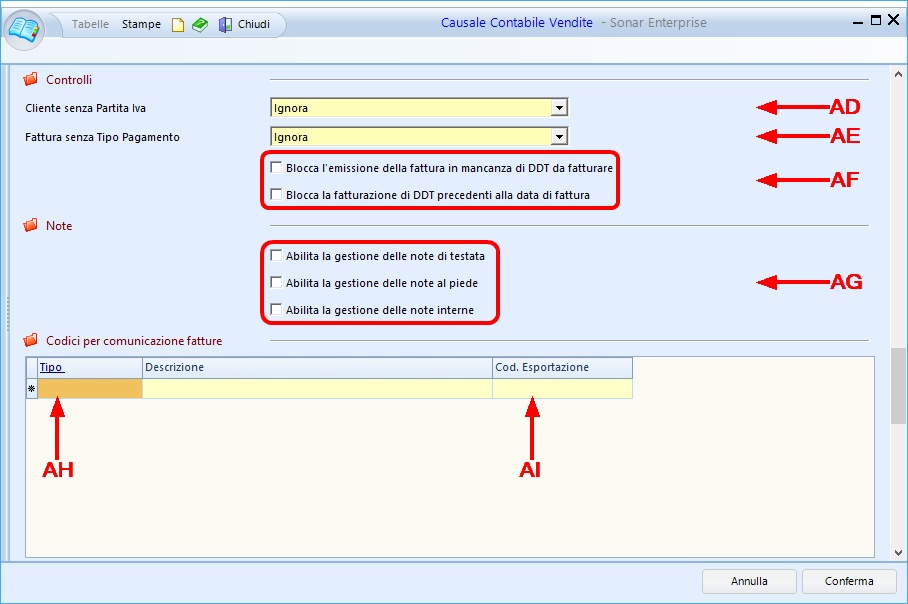Click the Controlli section folder icon
Screen dimensions: 908x604
click(x=30, y=79)
